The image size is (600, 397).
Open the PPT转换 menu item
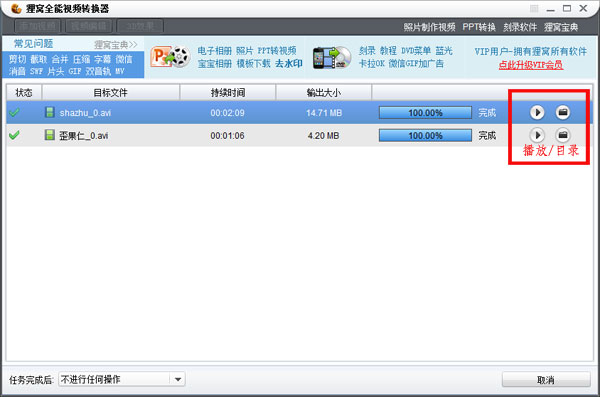tap(479, 27)
